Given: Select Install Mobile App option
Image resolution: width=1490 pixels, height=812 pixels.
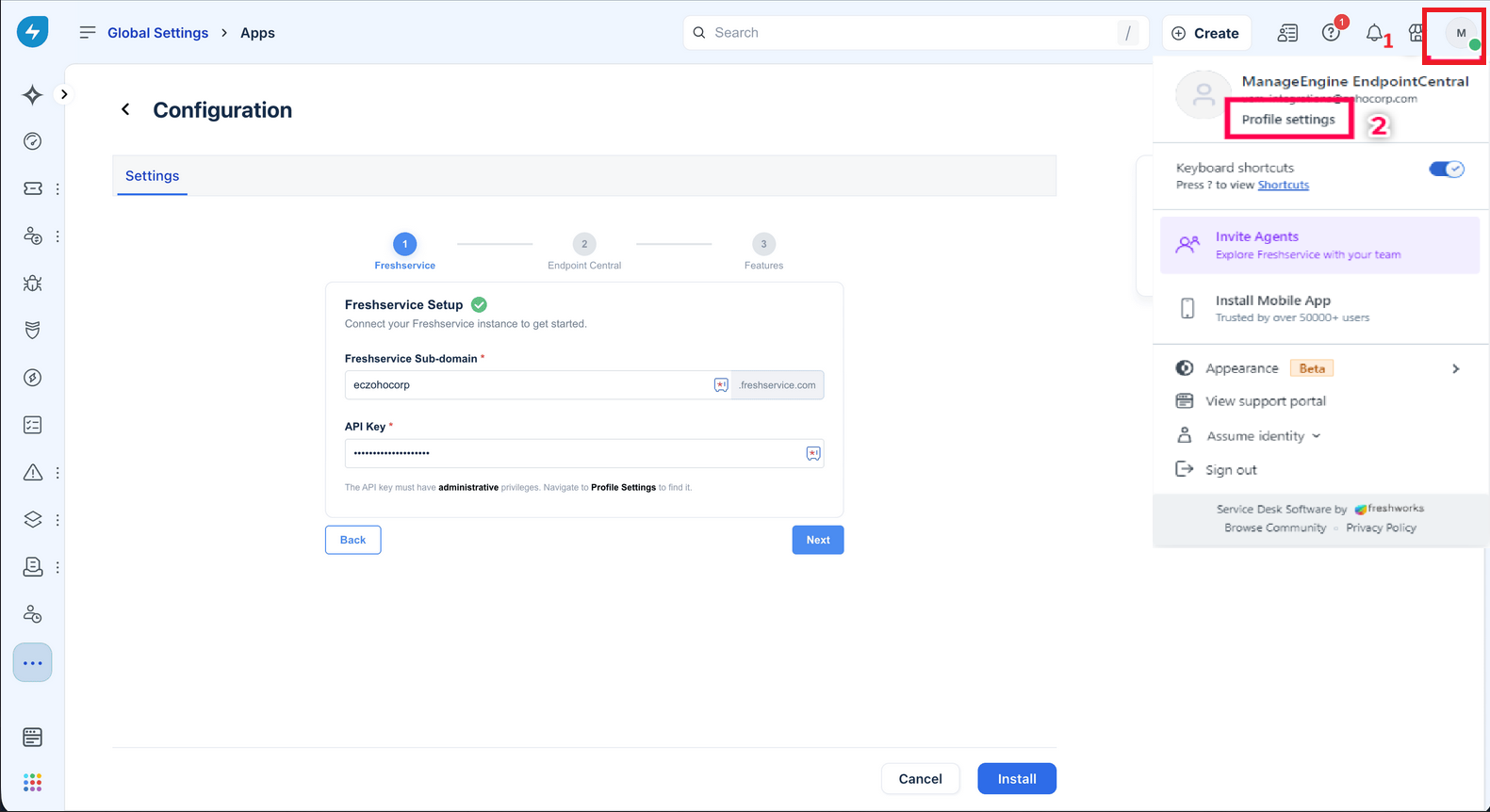Looking at the screenshot, I should click(x=1319, y=308).
